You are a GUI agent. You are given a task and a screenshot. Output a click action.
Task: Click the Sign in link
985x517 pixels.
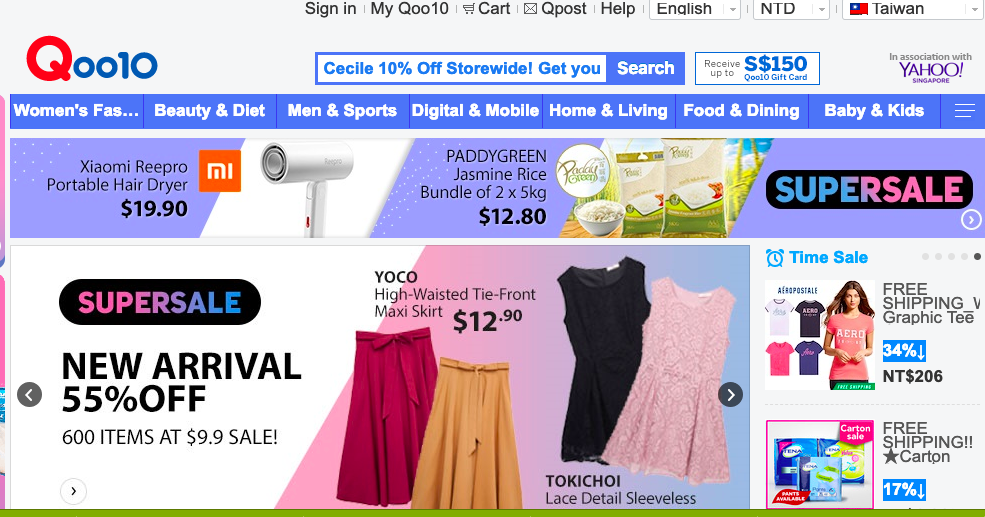(330, 9)
